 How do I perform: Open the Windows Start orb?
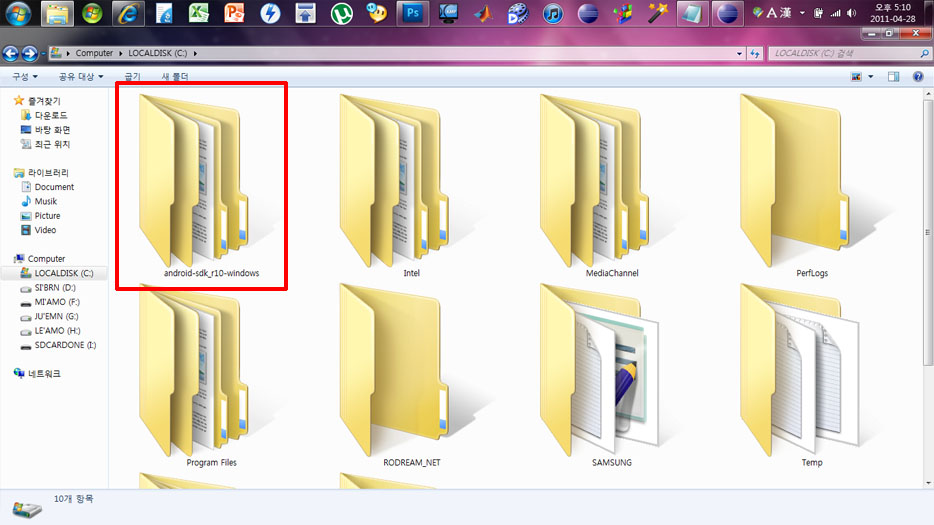(18, 13)
